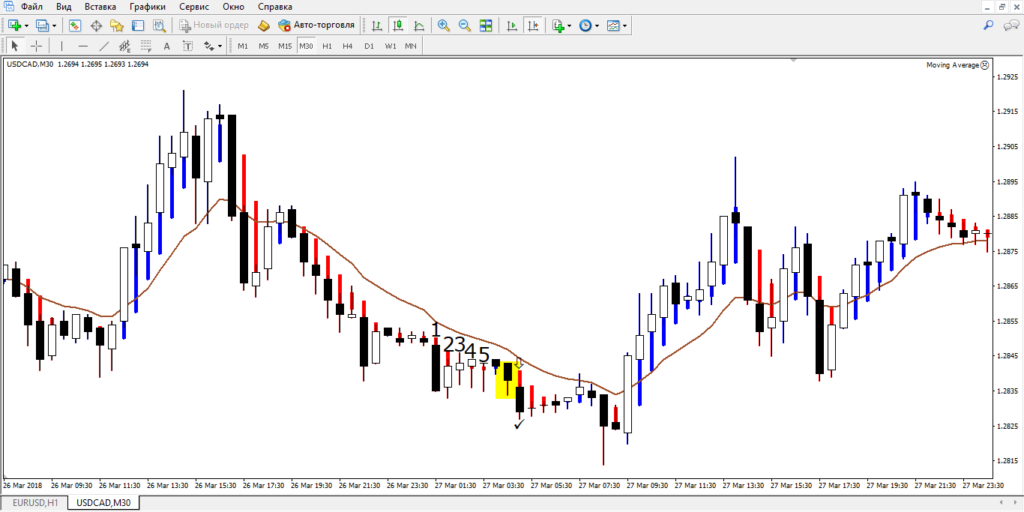Select the crosshair cursor tool

pos(37,46)
